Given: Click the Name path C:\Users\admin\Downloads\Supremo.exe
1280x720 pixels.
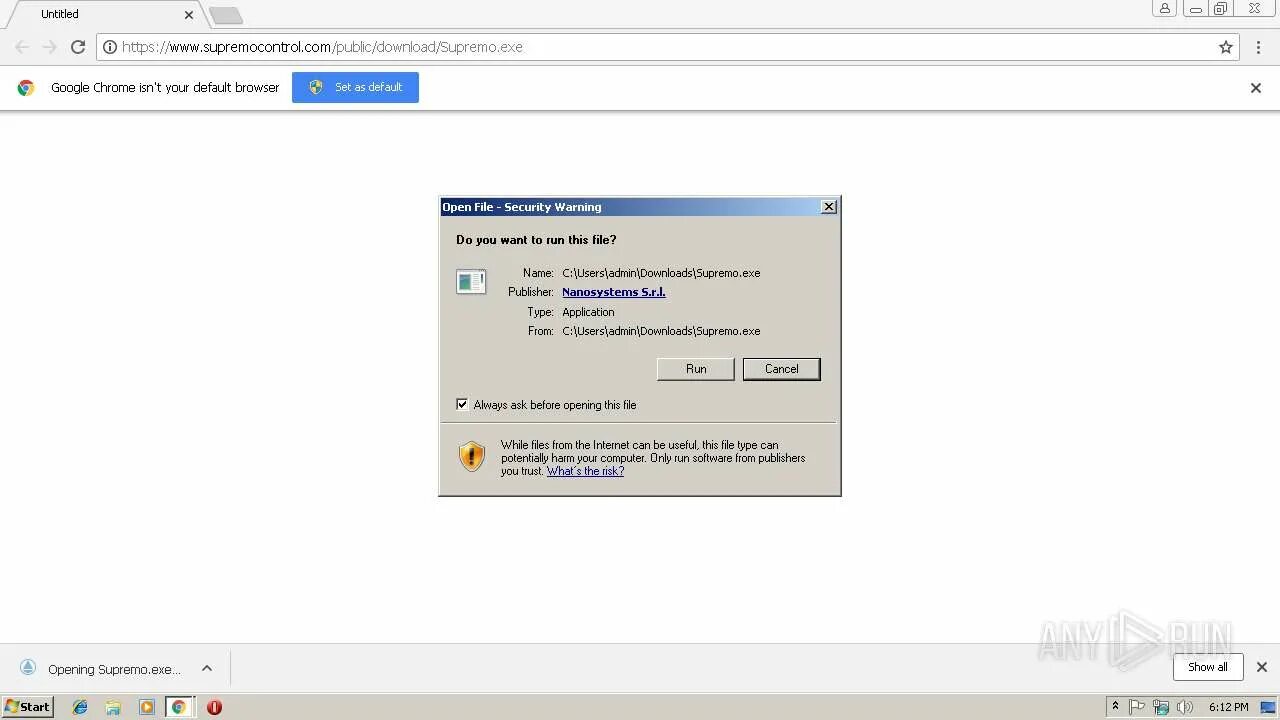Looking at the screenshot, I should pyautogui.click(x=661, y=273).
